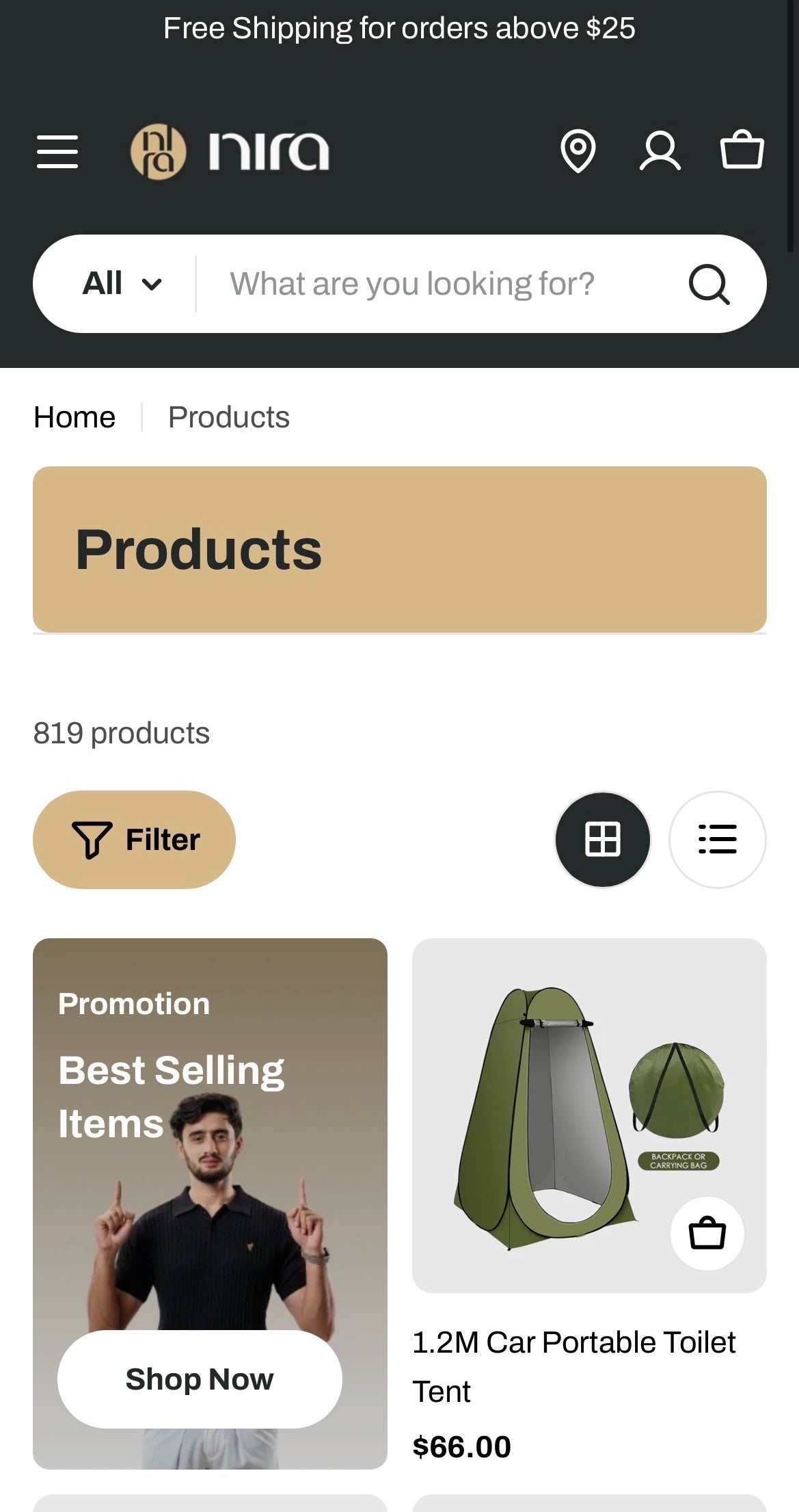Image resolution: width=799 pixels, height=1512 pixels.
Task: Click the funnel icon on Filter button
Action: [x=92, y=839]
